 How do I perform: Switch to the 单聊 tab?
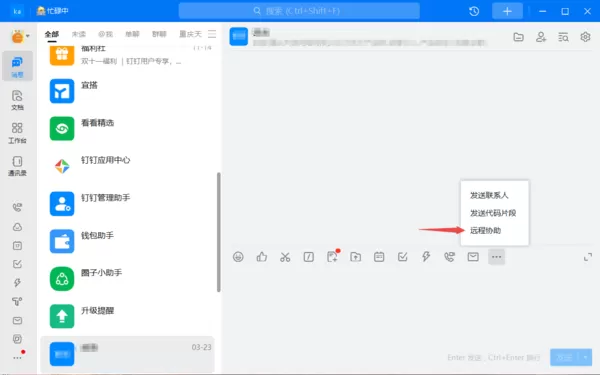click(x=132, y=34)
